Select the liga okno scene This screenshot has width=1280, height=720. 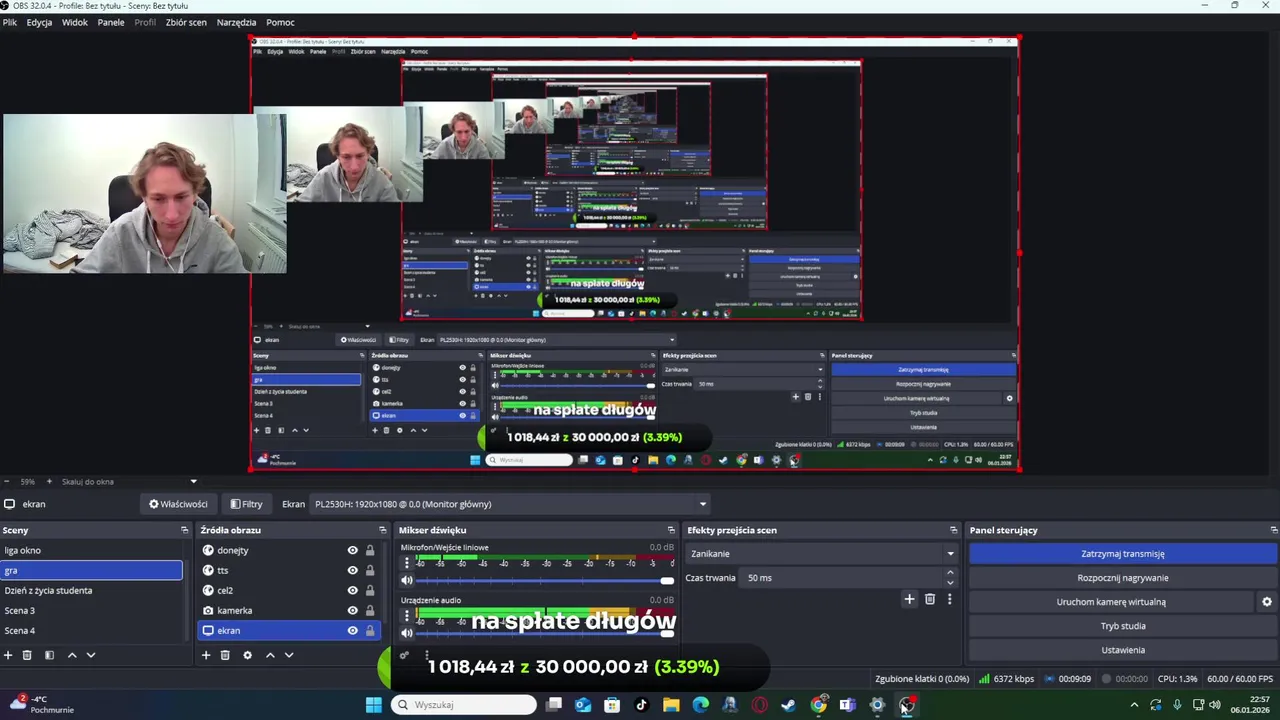pos(92,550)
